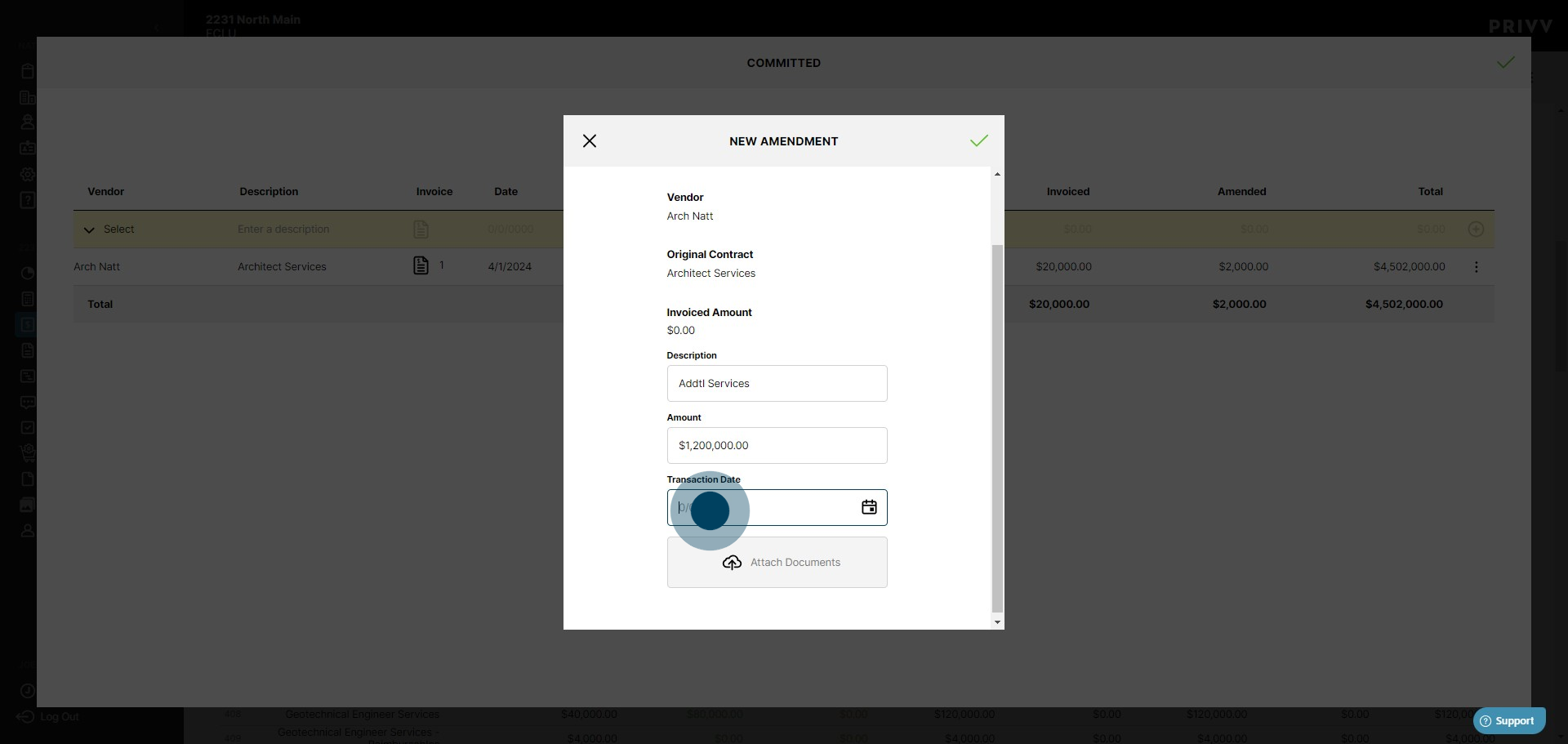Click the 0/0/0000 date field in new row
Screen dimensions: 1568x744
[510, 229]
